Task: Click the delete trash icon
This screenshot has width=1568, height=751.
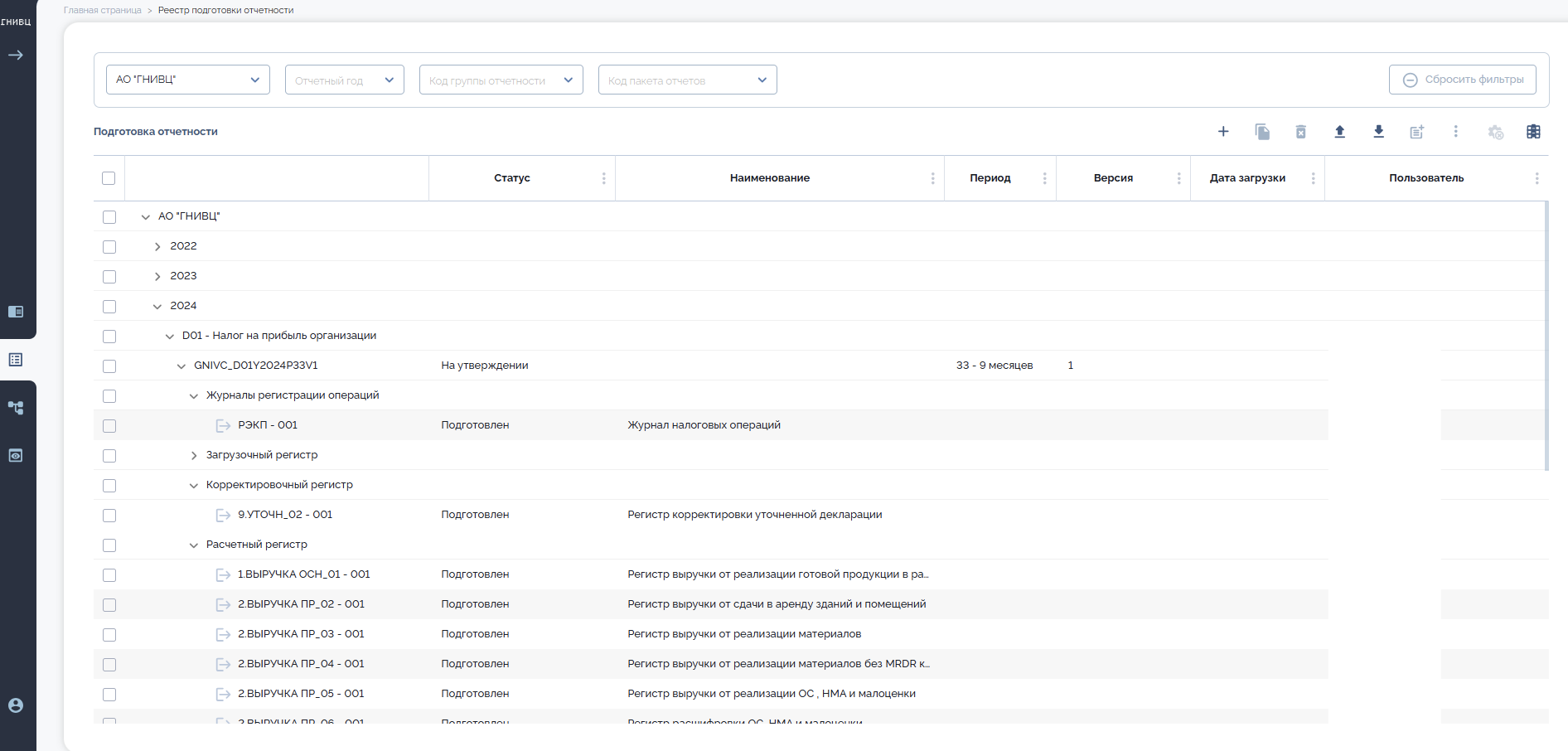Action: coord(1301,131)
